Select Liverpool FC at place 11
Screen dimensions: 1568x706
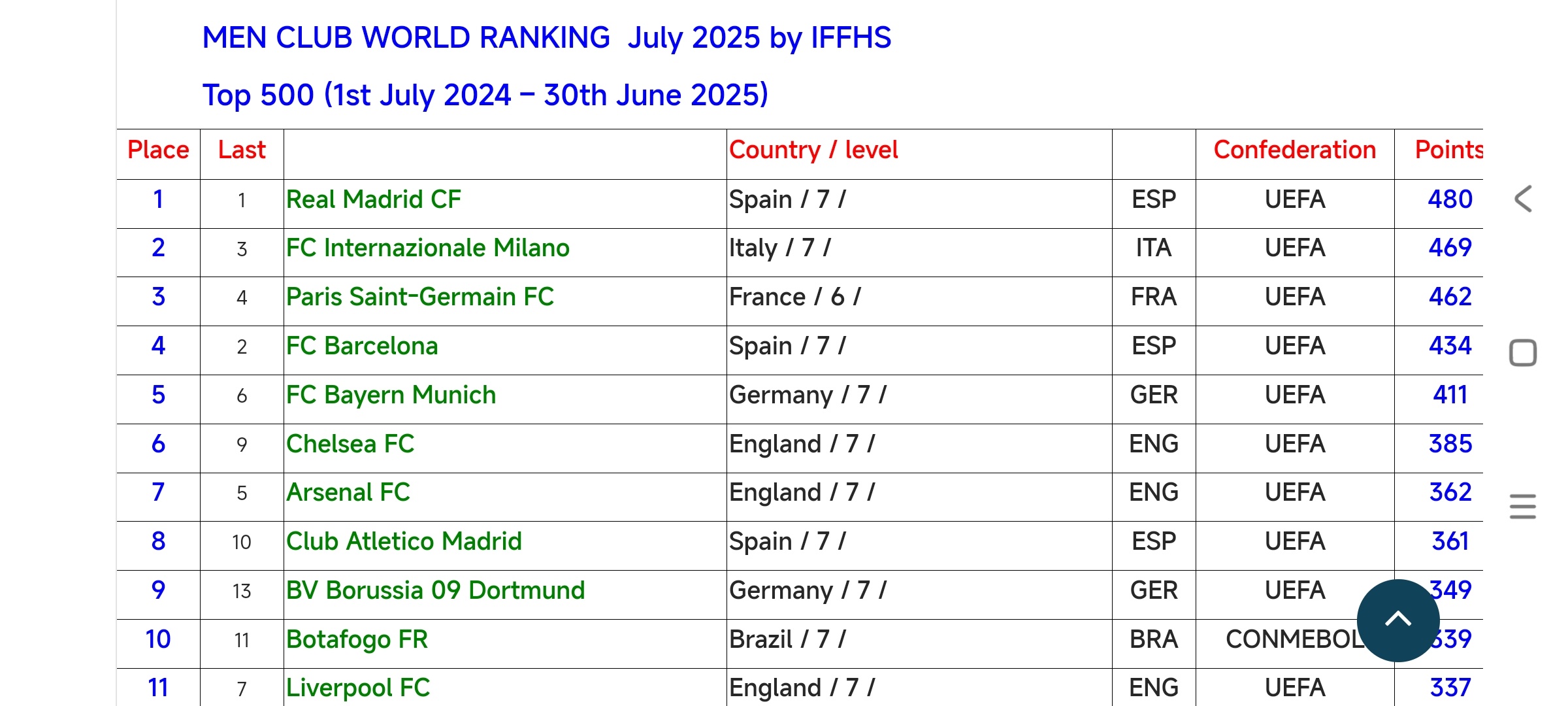[x=358, y=688]
